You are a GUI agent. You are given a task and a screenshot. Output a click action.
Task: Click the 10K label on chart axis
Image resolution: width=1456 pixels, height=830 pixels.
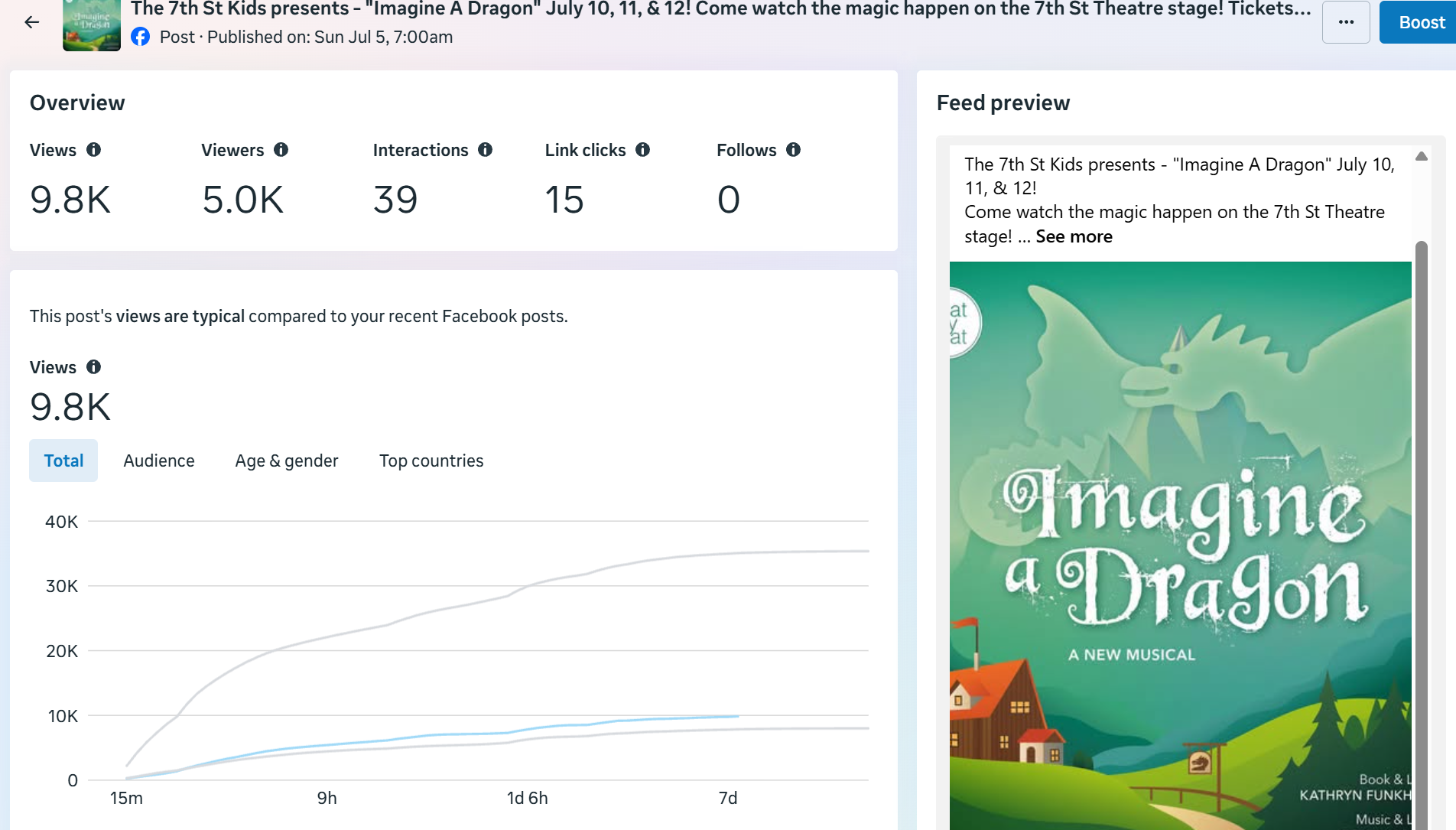pyautogui.click(x=63, y=716)
